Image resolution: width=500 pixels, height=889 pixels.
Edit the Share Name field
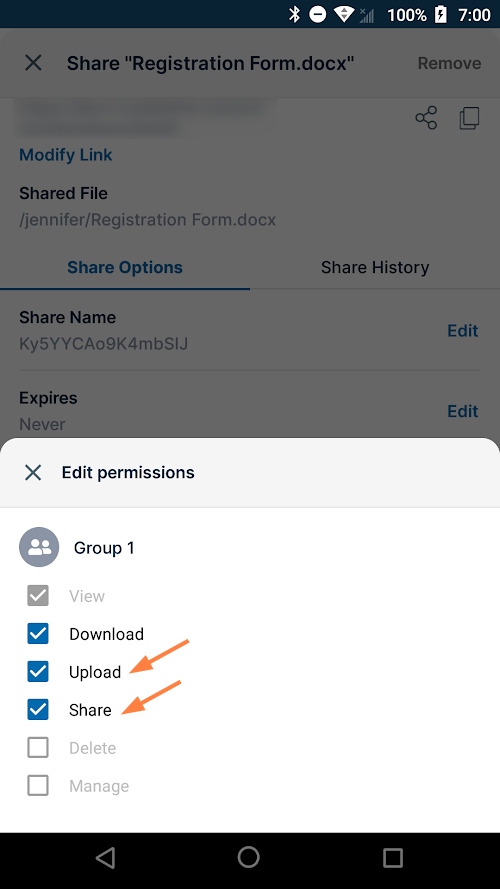coord(463,331)
